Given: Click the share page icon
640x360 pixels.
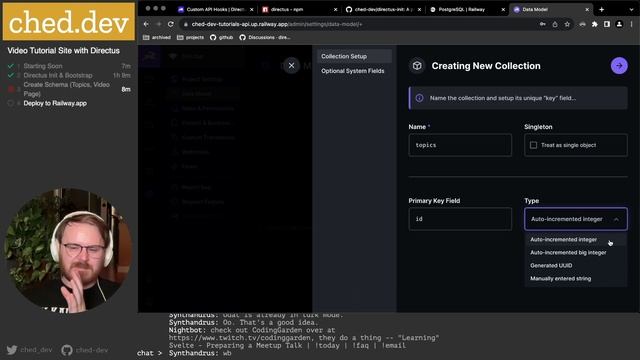Looking at the screenshot, I should tap(555, 24).
